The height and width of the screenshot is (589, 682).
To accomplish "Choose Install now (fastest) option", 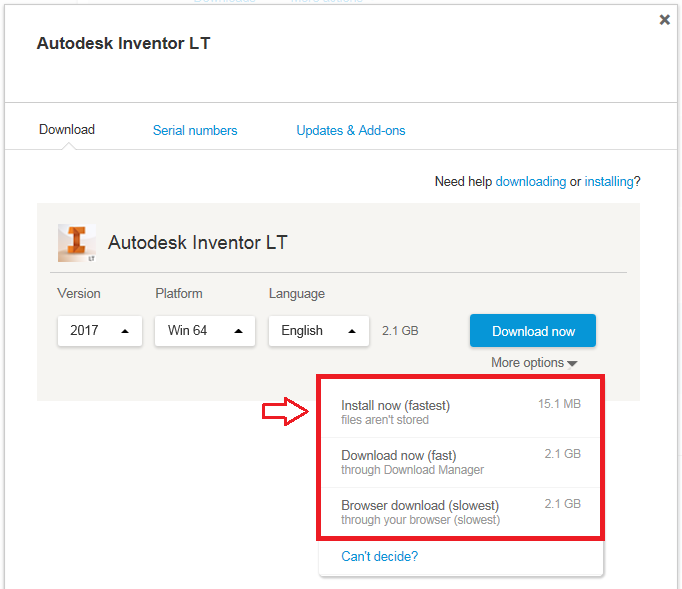I will point(461,412).
